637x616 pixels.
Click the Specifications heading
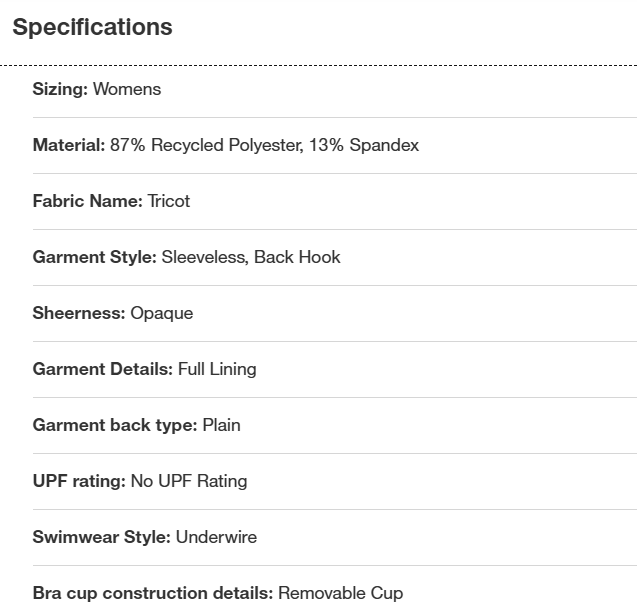point(92,27)
